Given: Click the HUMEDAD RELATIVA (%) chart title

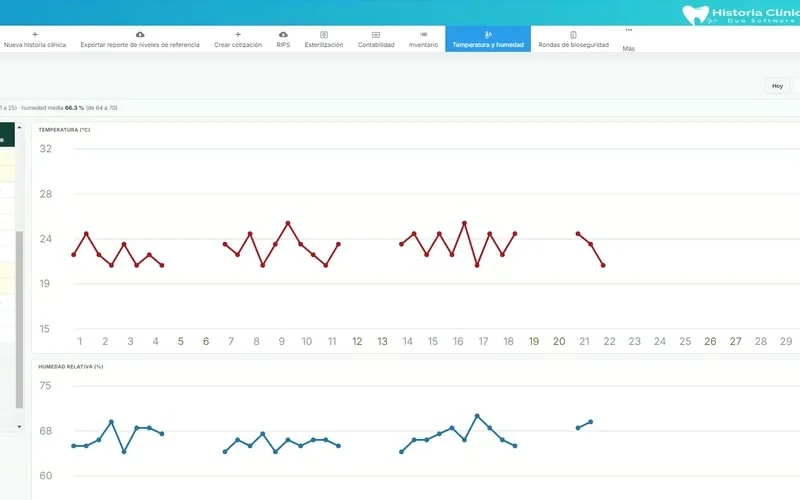Looking at the screenshot, I should 71,366.
